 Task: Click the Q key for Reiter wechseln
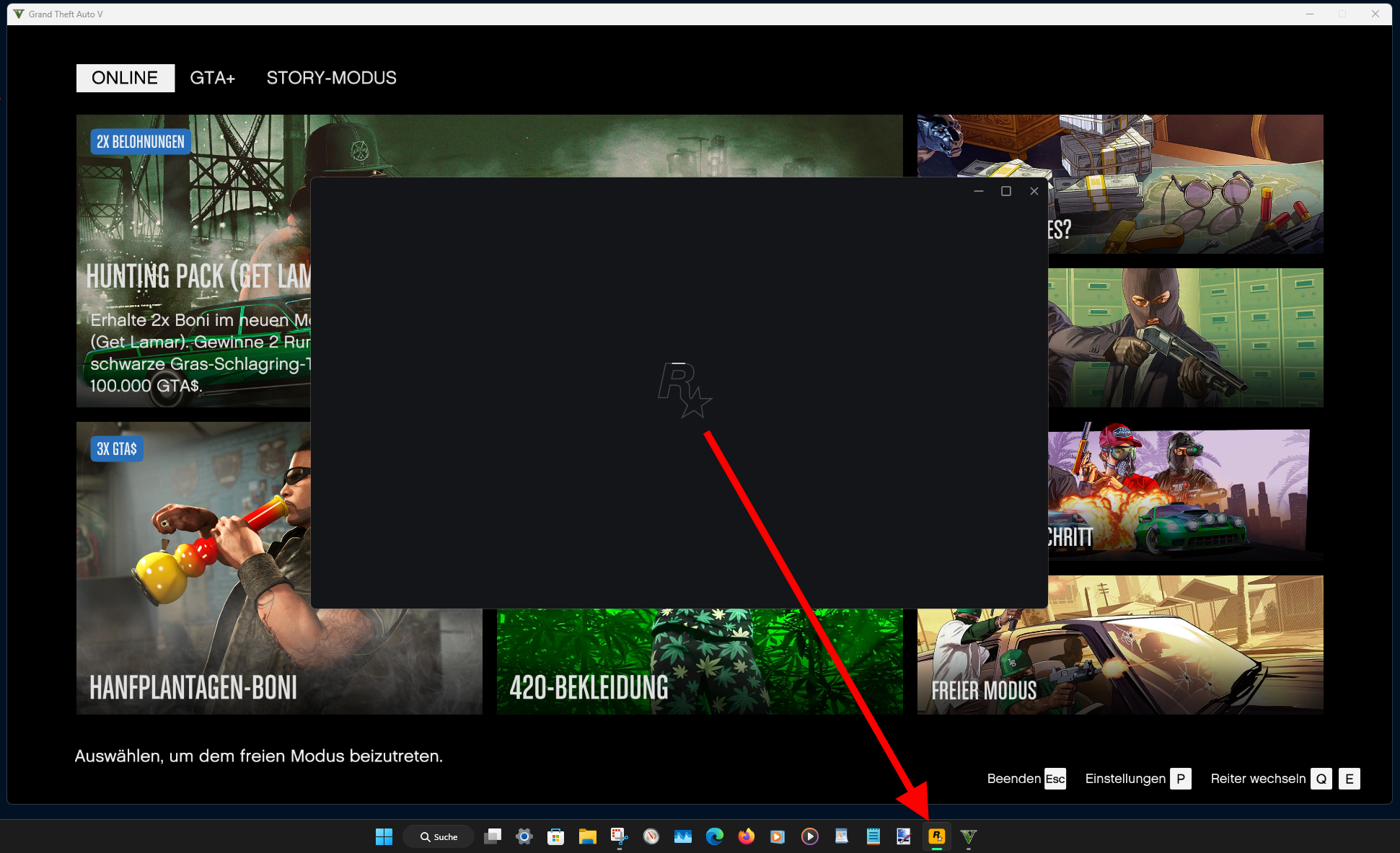pyautogui.click(x=1321, y=779)
